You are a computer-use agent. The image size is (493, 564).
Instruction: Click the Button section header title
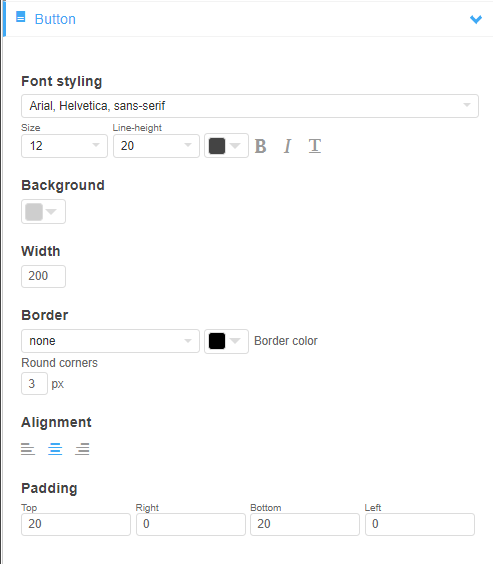(x=55, y=19)
